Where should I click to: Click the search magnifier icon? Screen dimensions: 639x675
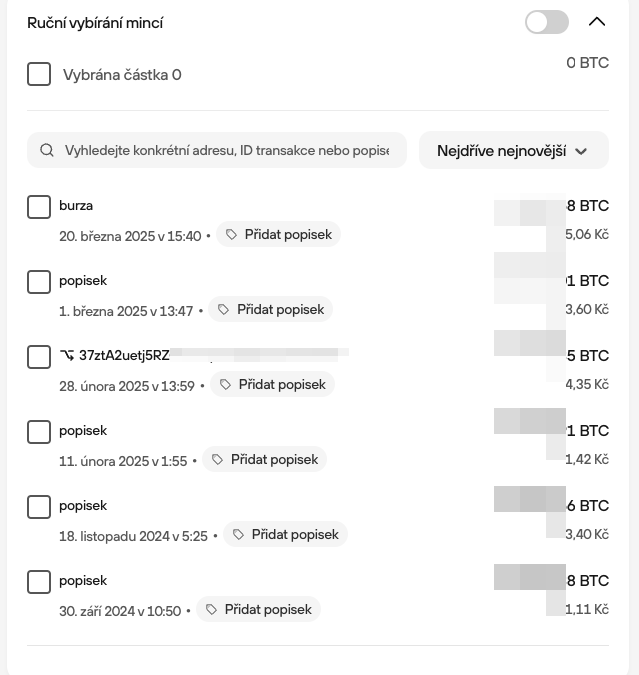47,150
